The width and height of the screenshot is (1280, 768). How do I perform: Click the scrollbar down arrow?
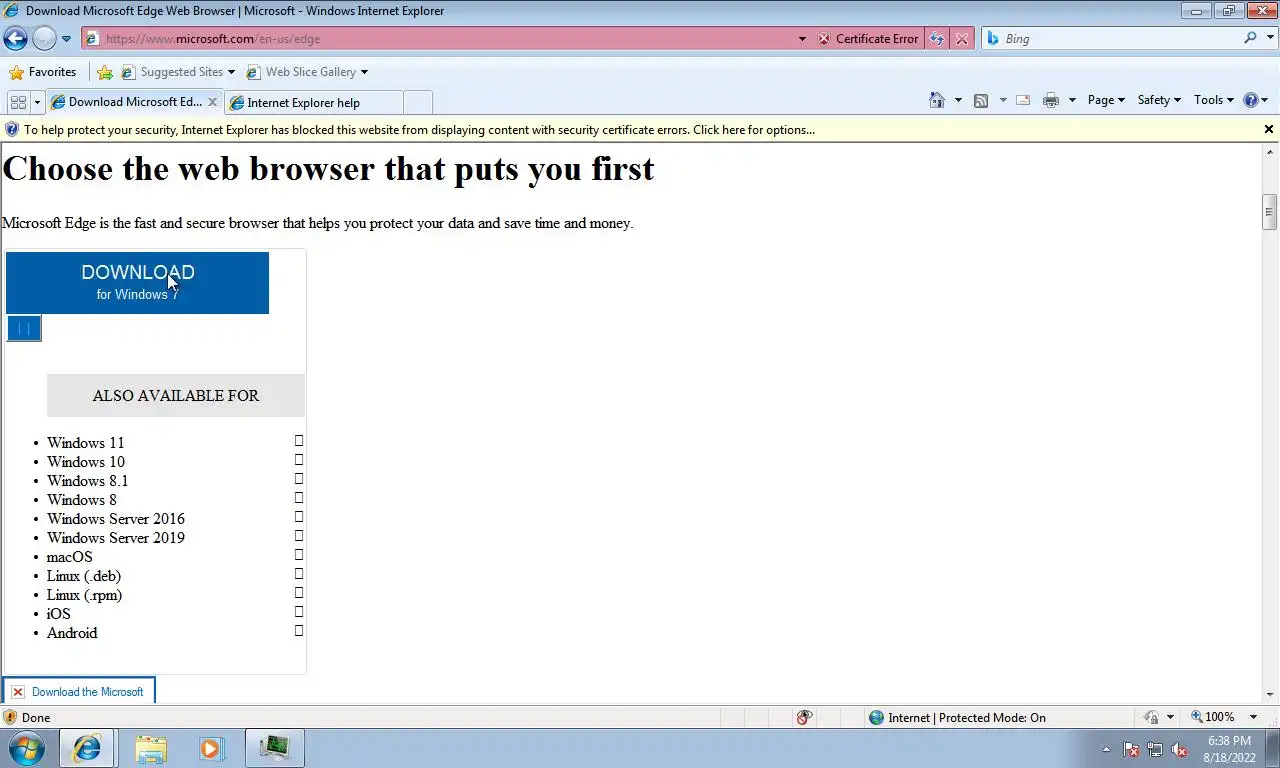point(1270,695)
